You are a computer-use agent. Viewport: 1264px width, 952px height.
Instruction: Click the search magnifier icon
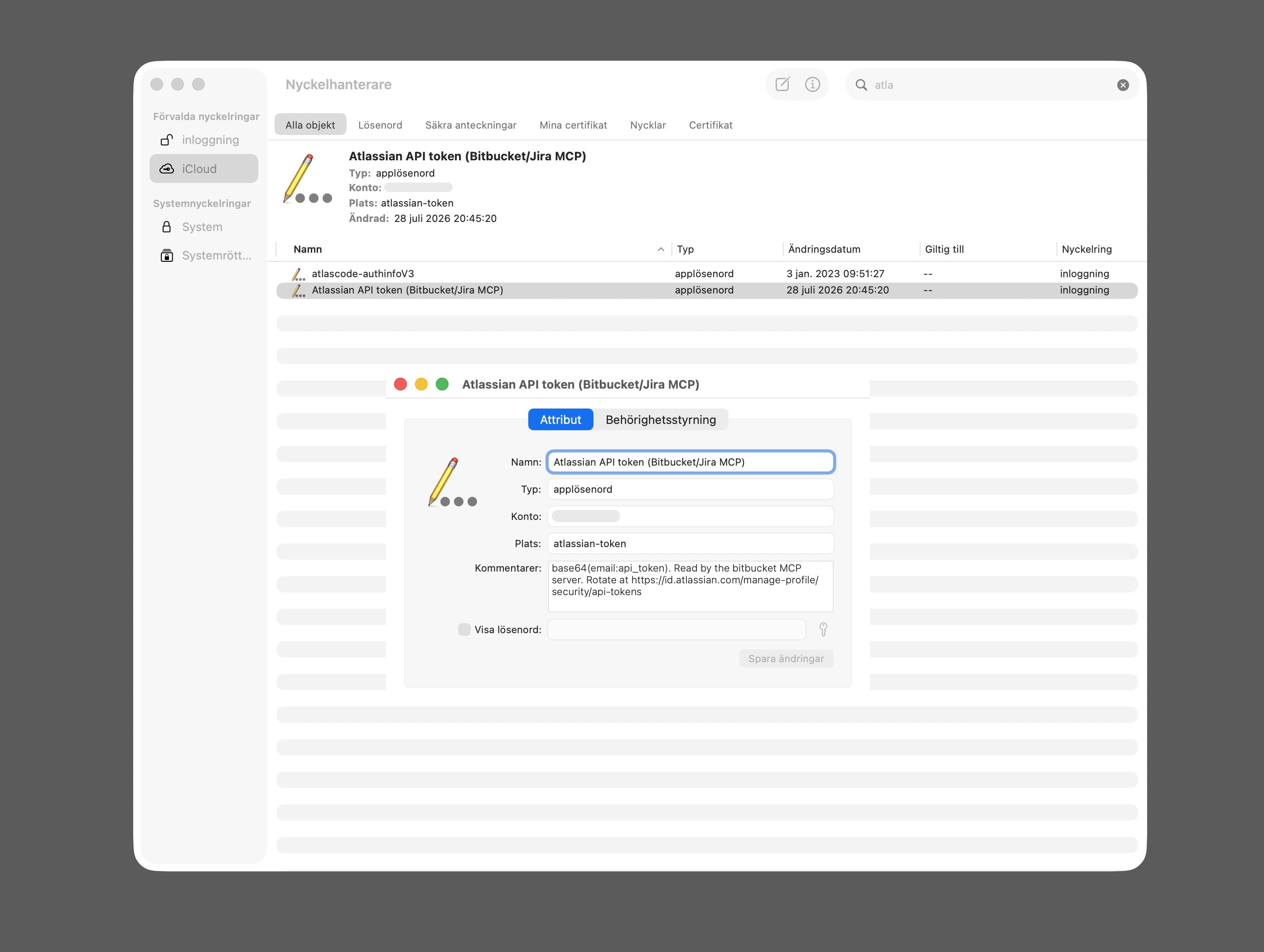(x=861, y=85)
